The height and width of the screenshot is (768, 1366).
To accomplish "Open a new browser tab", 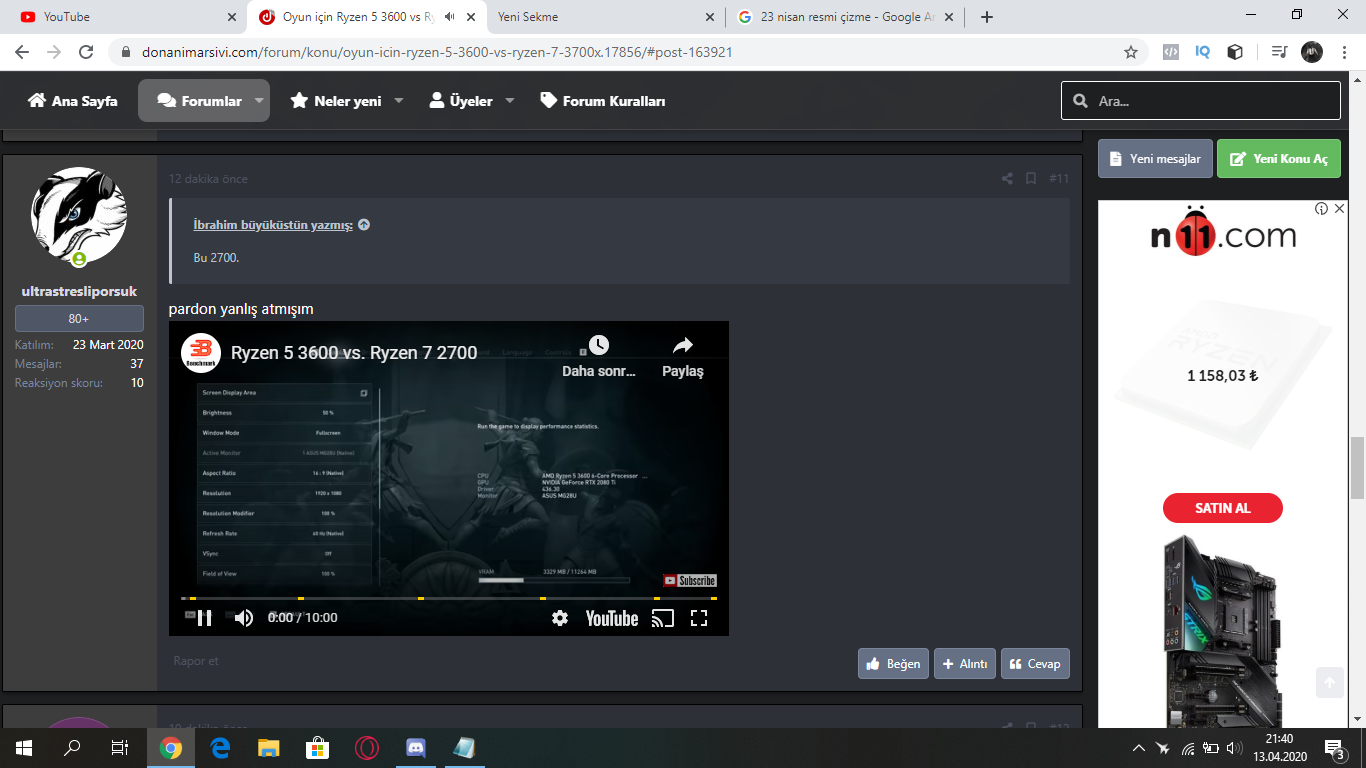I will click(987, 17).
